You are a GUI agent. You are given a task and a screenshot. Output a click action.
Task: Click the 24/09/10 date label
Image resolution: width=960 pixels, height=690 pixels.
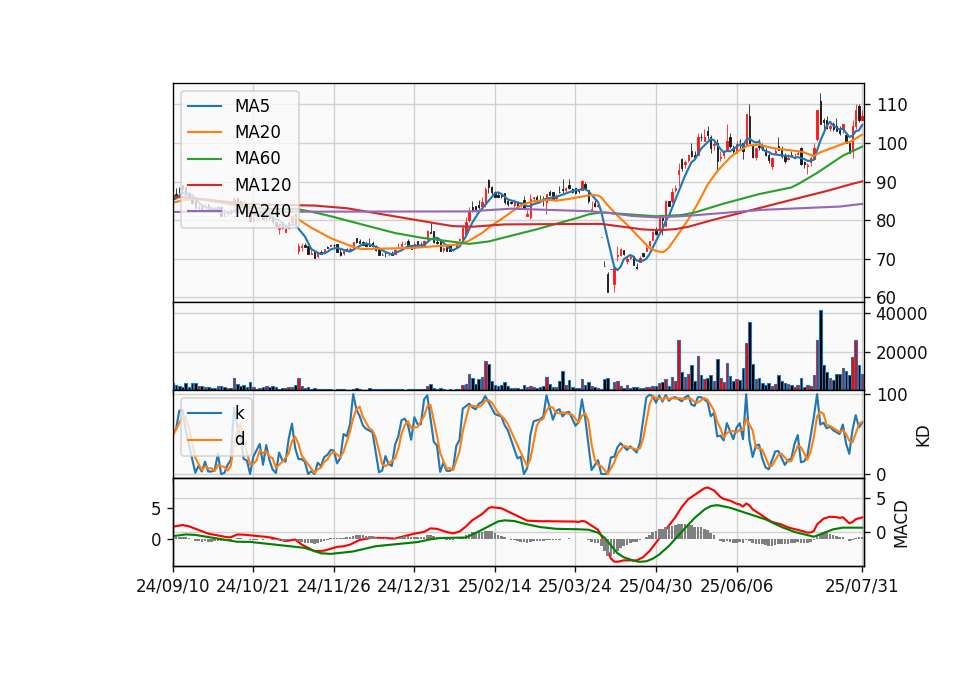(173, 587)
